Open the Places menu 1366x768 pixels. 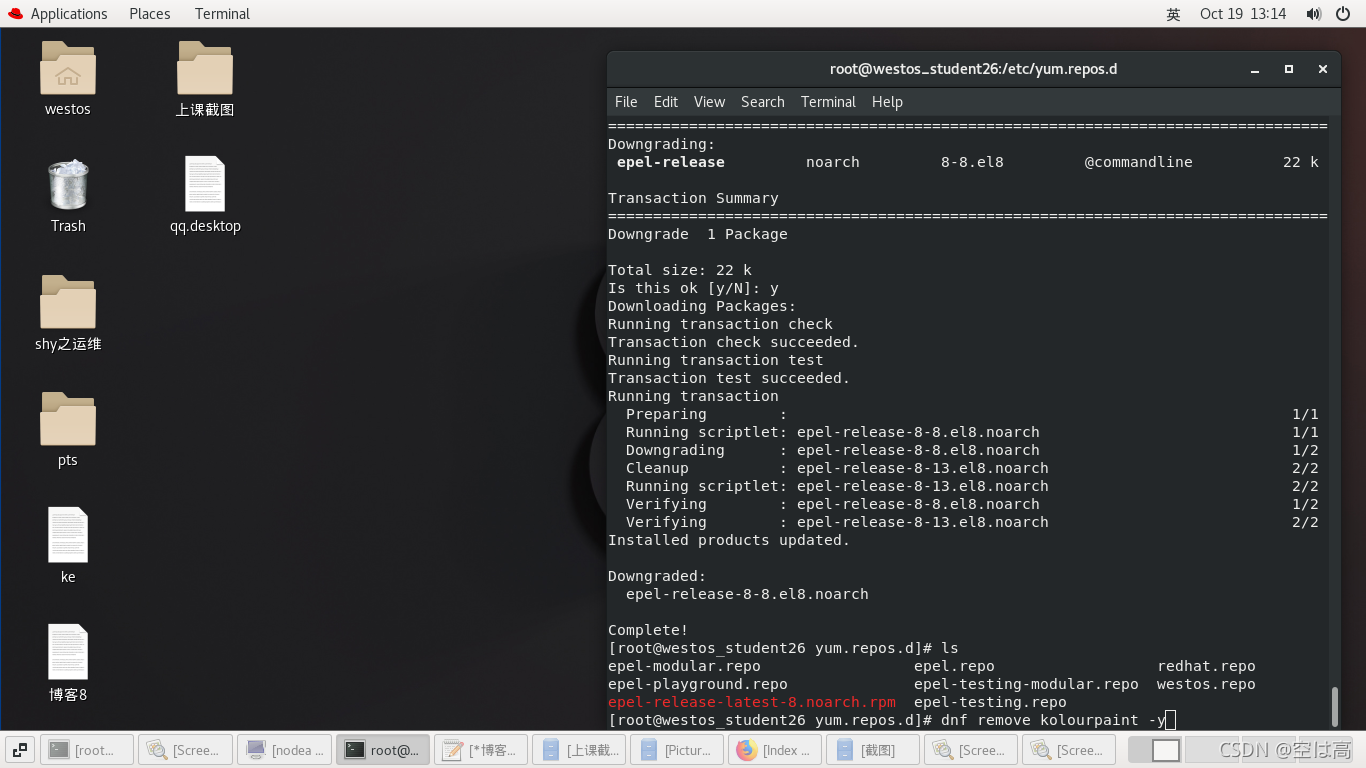pos(150,14)
